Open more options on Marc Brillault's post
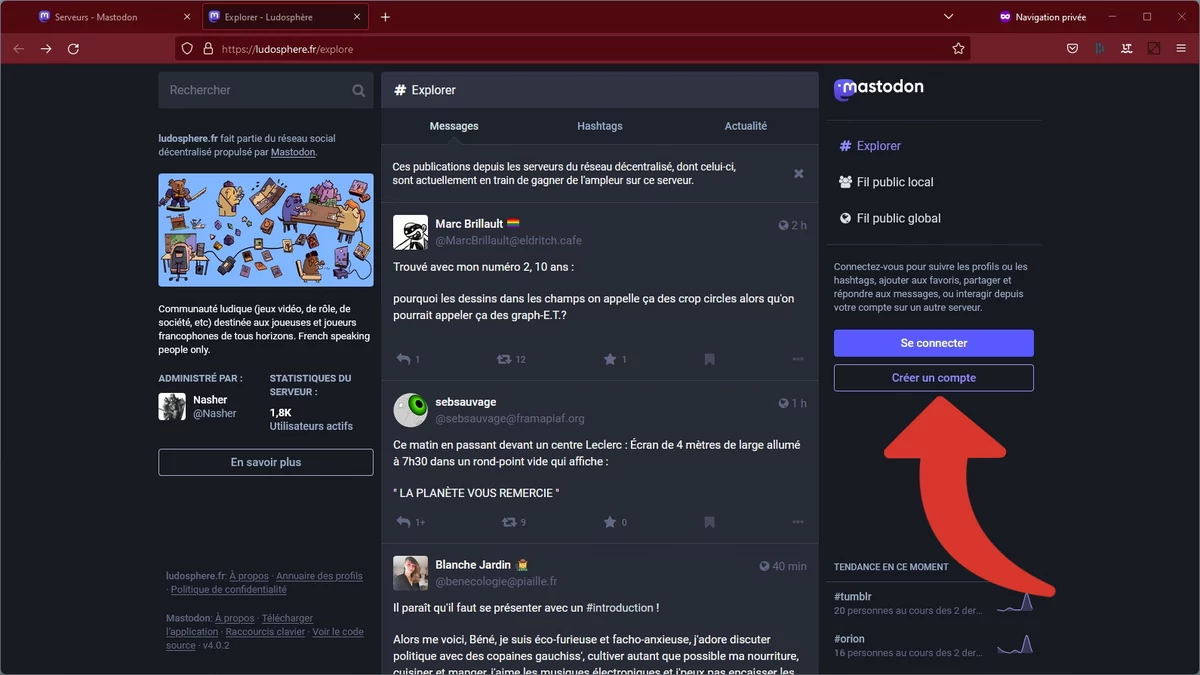This screenshot has width=1200, height=675. pos(798,359)
